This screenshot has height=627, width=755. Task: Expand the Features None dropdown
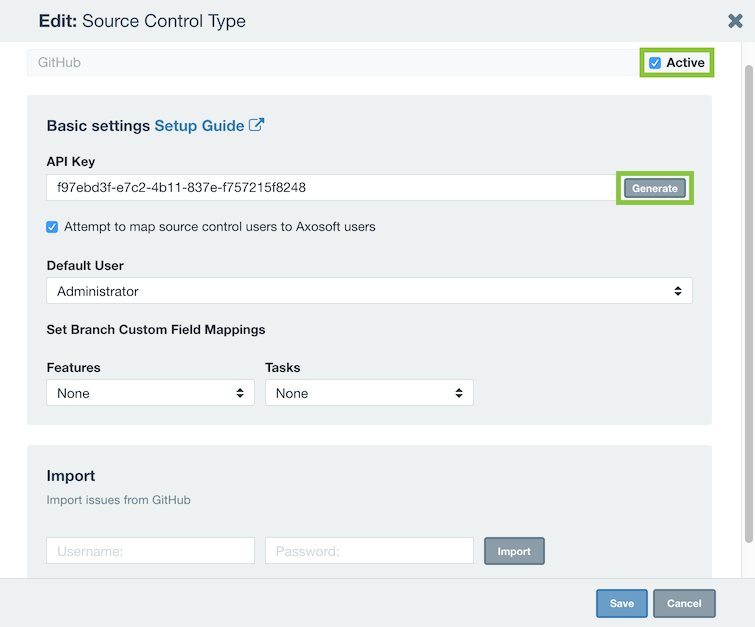pos(150,393)
